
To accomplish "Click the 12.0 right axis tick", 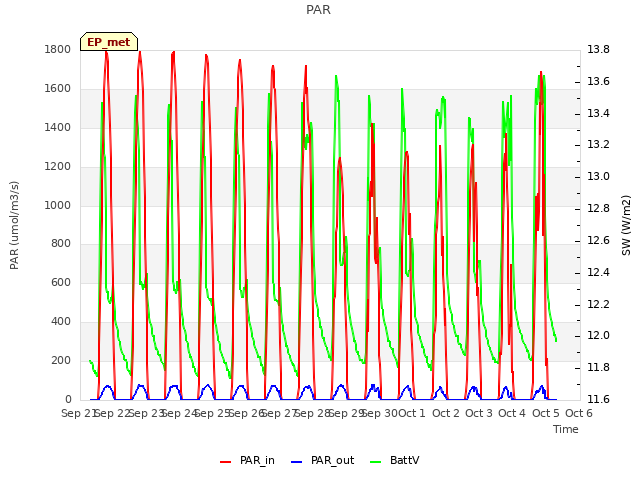I will 598,336.
